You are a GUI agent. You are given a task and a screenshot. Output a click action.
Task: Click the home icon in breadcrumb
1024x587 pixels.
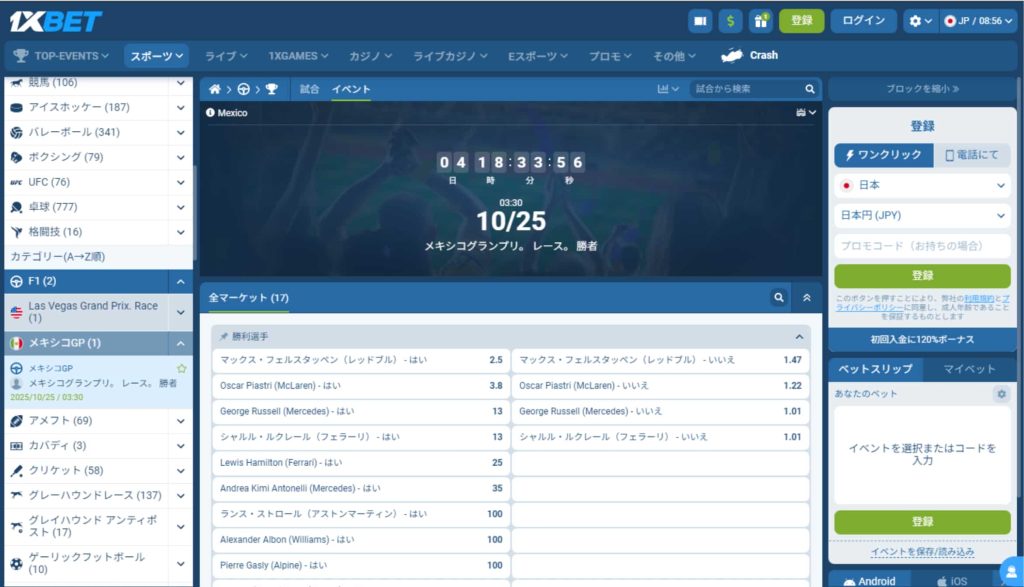214,89
